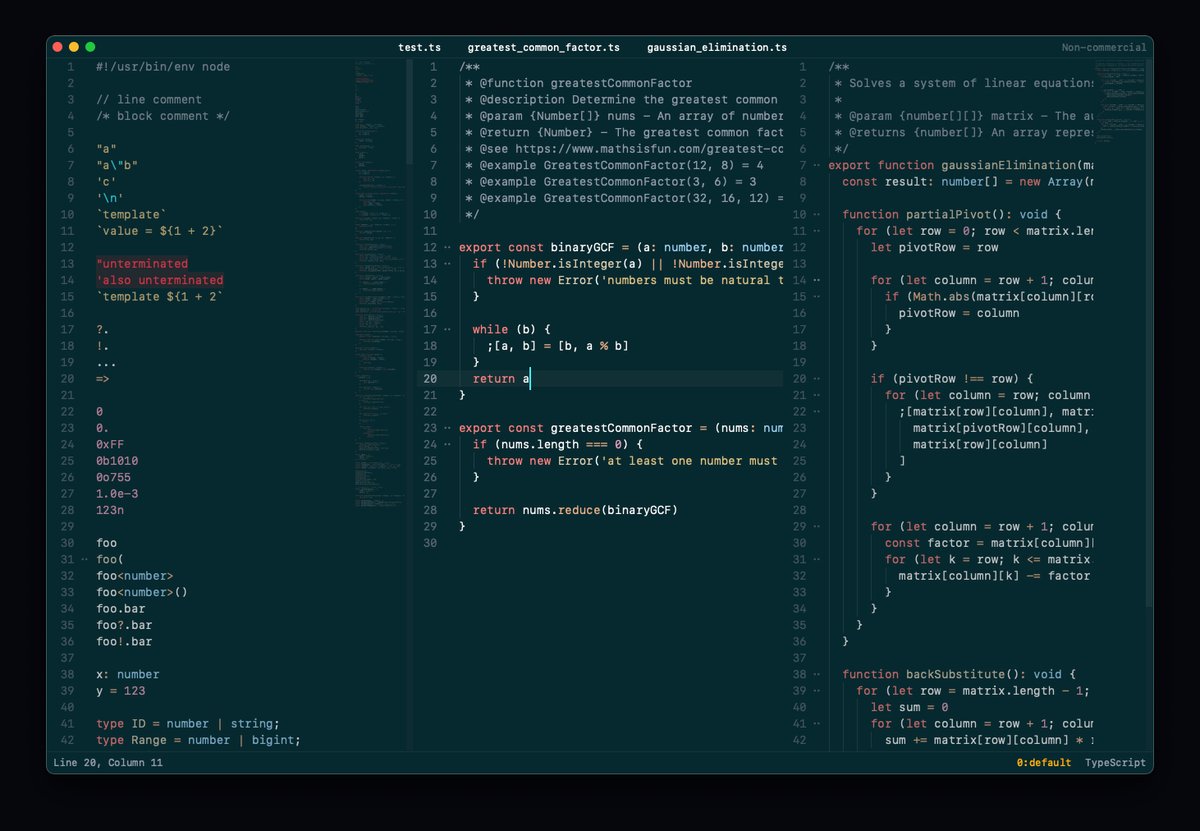The height and width of the screenshot is (831, 1200).
Task: Select line number 30 in greatest_common_factor.ts
Action: click(431, 543)
